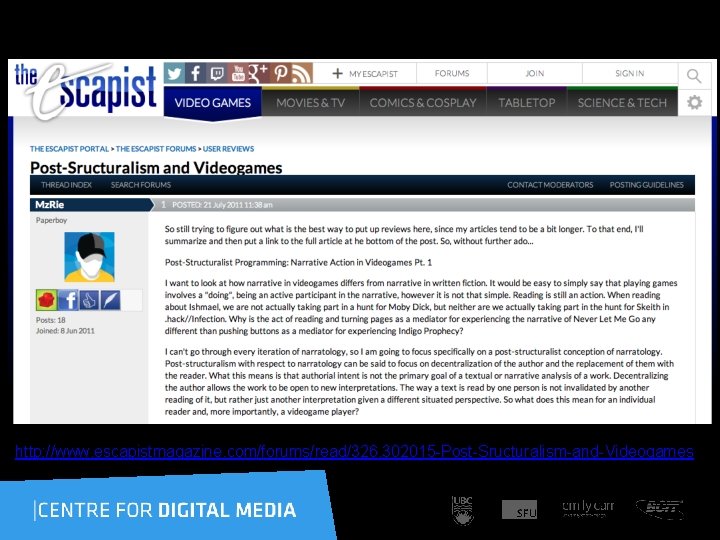Open the Forums menu item
The height and width of the screenshot is (540, 720).
[452, 73]
